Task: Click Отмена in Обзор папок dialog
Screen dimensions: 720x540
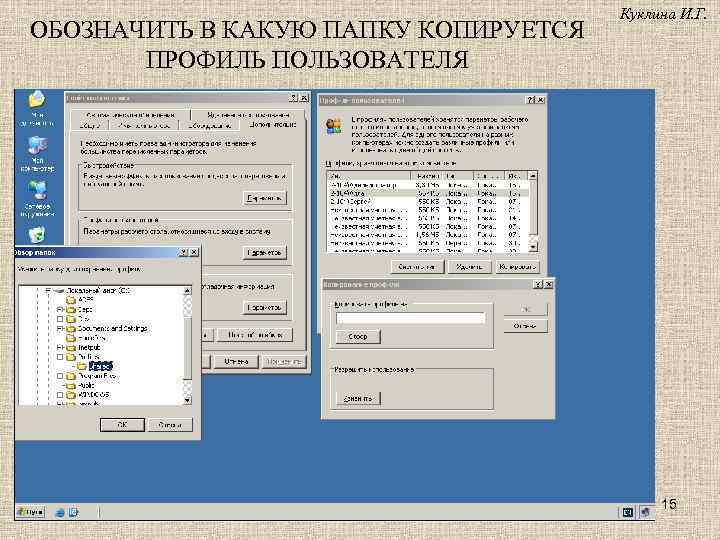Action: (x=170, y=425)
